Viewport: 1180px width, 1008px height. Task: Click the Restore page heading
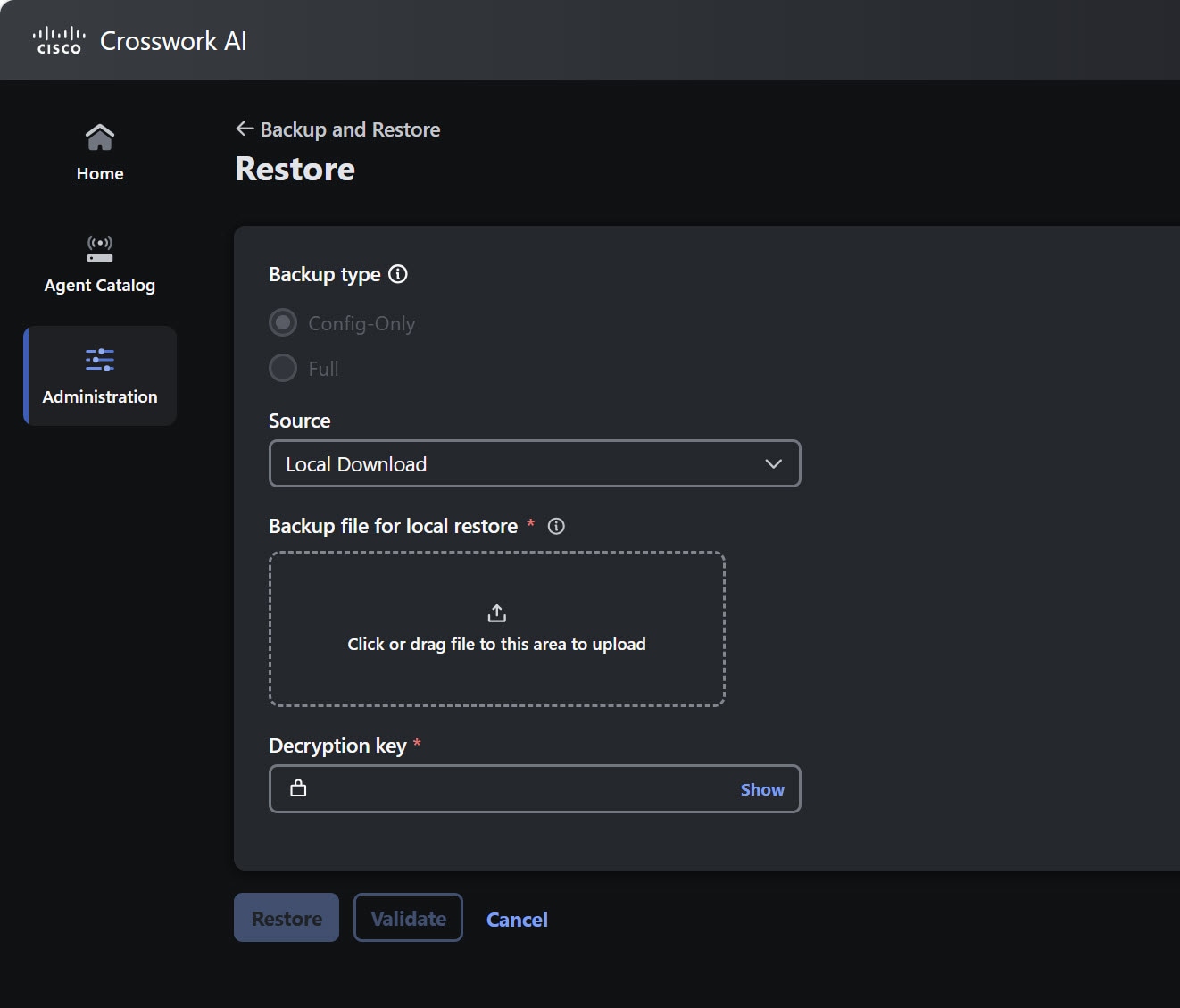point(295,170)
